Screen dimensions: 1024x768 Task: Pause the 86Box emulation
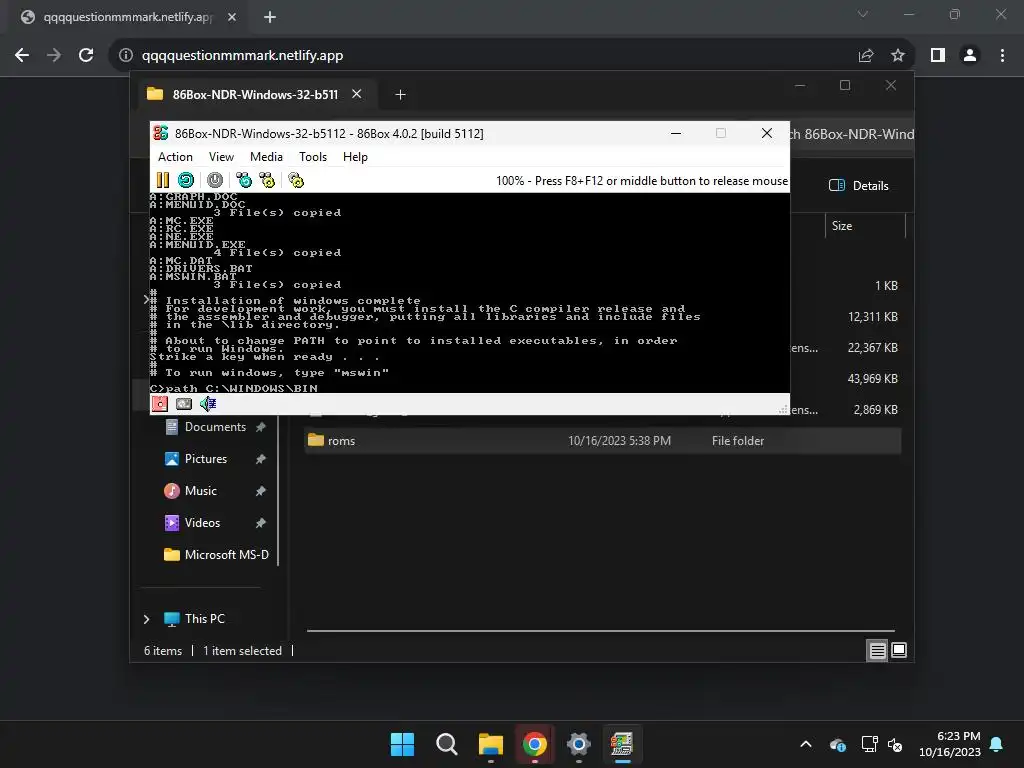pos(163,180)
